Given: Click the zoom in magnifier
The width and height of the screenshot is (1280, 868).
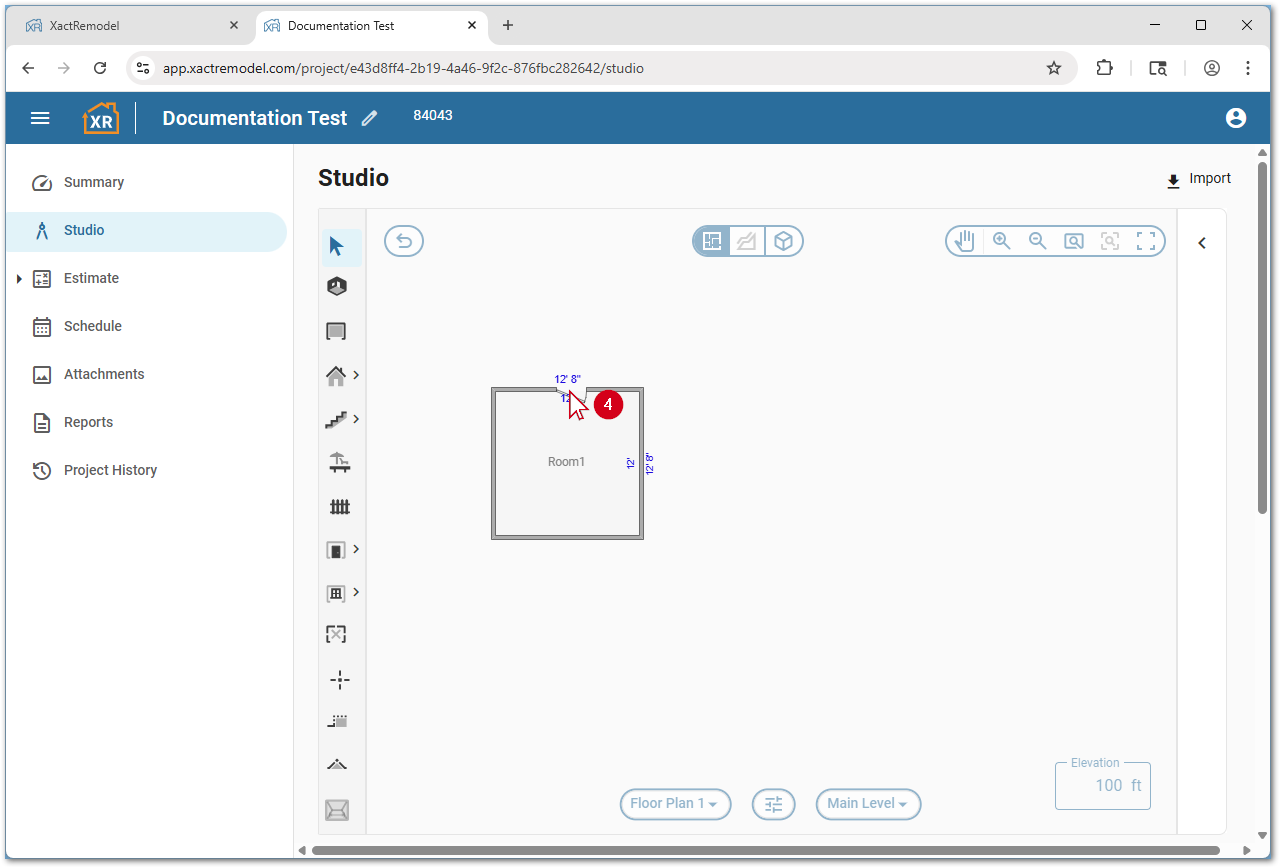Looking at the screenshot, I should point(1001,241).
